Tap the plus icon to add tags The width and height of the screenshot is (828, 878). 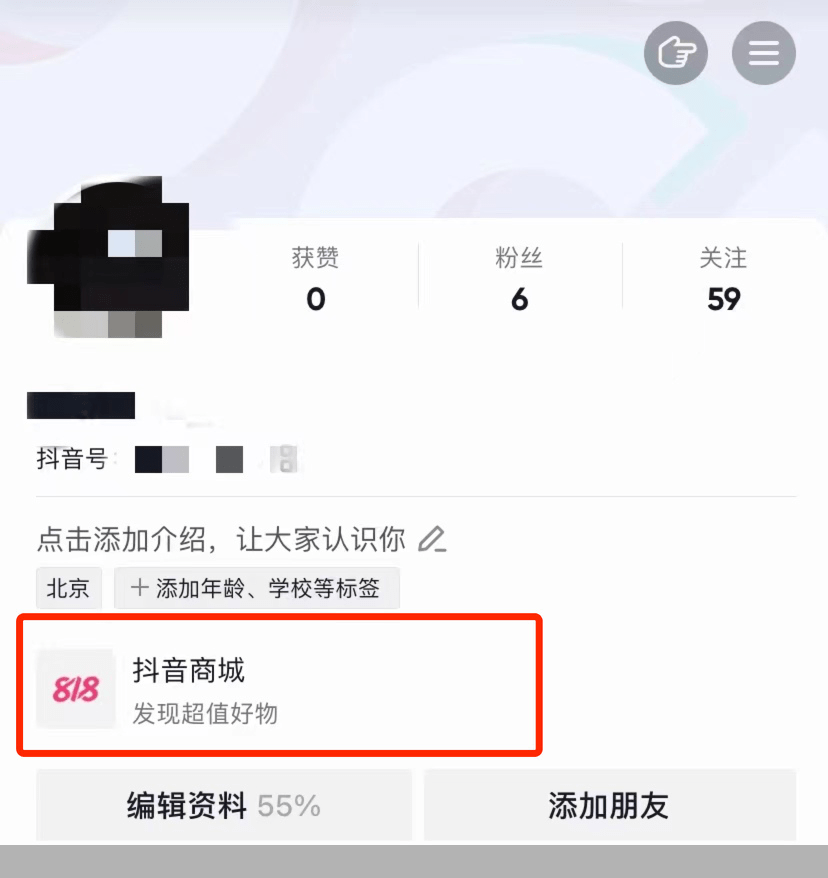pos(139,588)
